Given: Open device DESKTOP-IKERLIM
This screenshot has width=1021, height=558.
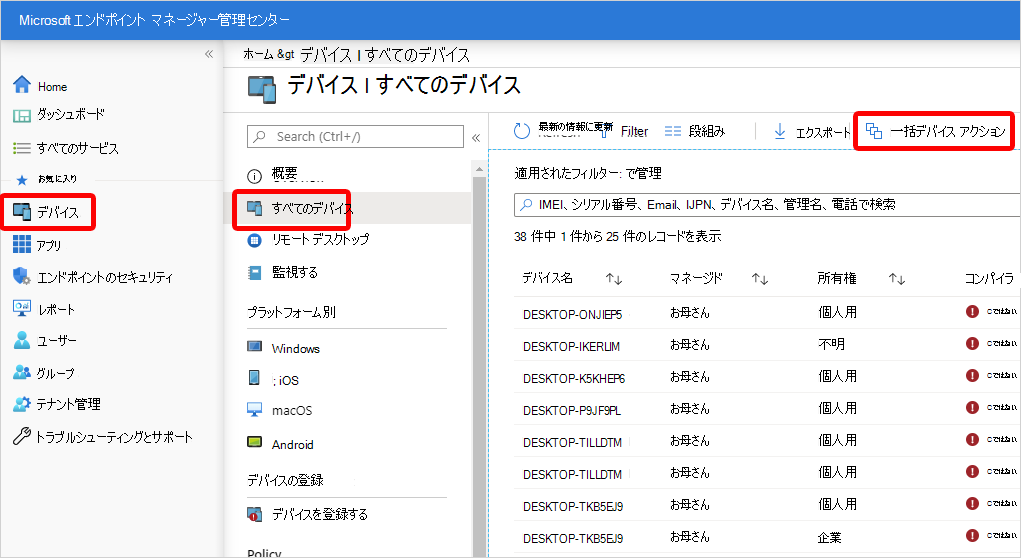Looking at the screenshot, I should [x=571, y=346].
